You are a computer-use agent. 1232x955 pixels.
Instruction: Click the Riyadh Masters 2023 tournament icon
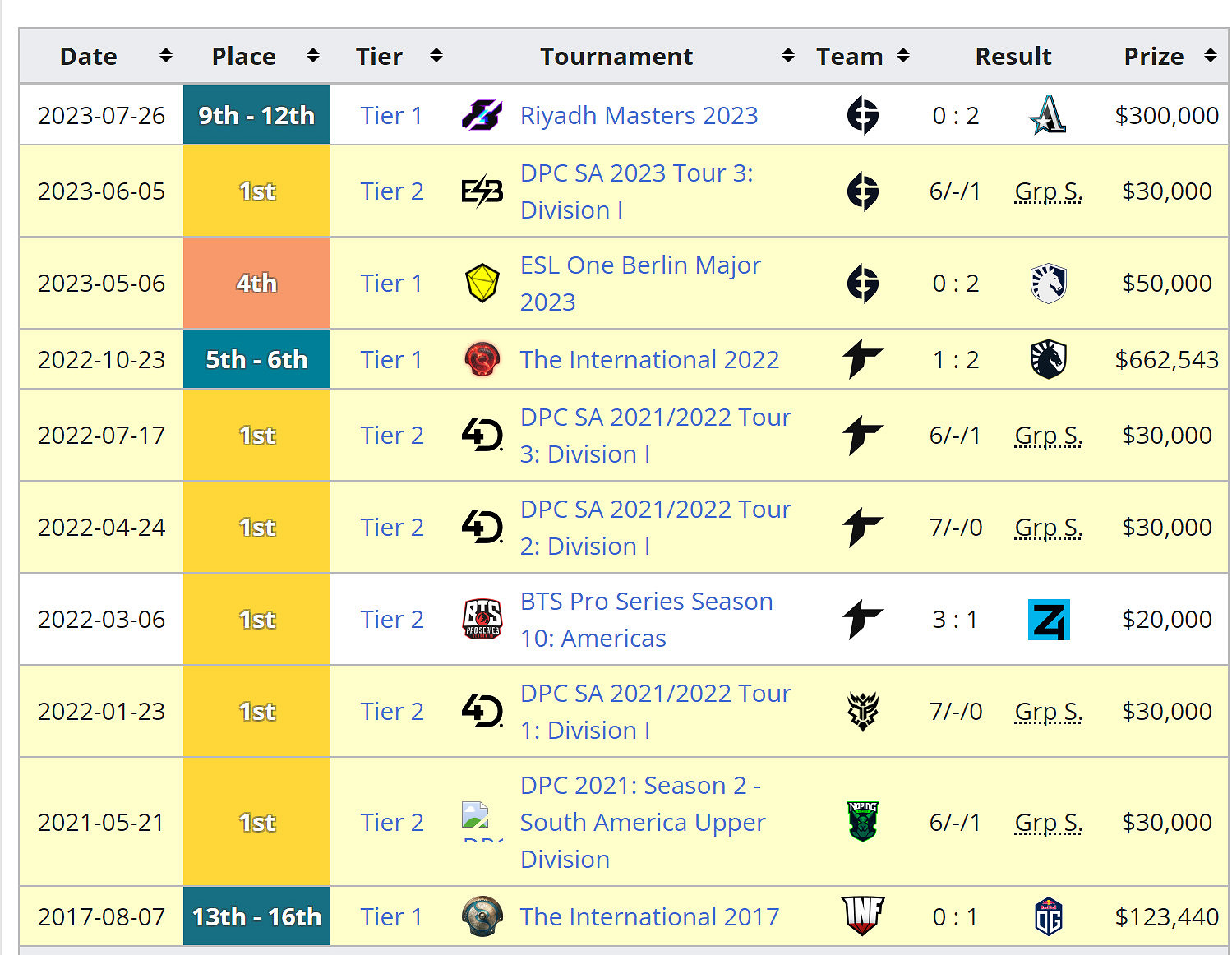(482, 116)
